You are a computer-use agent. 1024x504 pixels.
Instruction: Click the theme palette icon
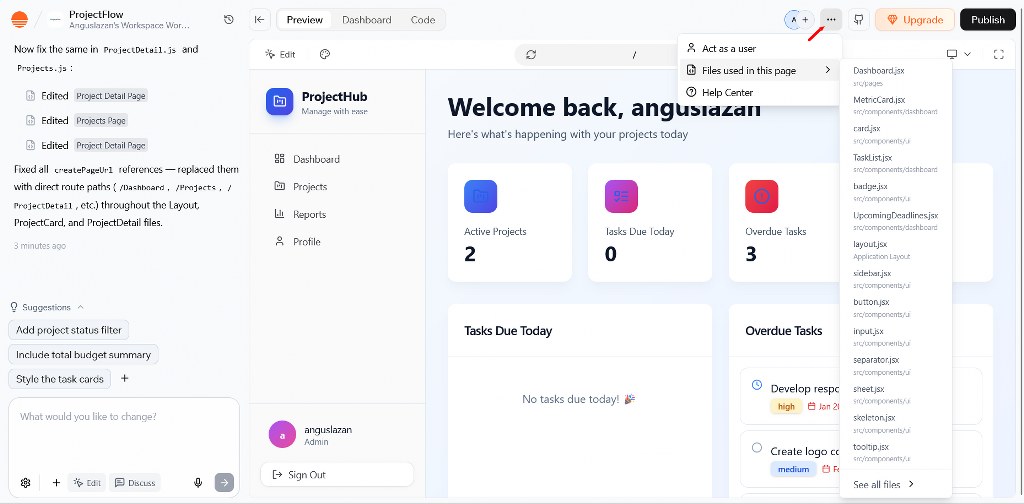coord(325,54)
